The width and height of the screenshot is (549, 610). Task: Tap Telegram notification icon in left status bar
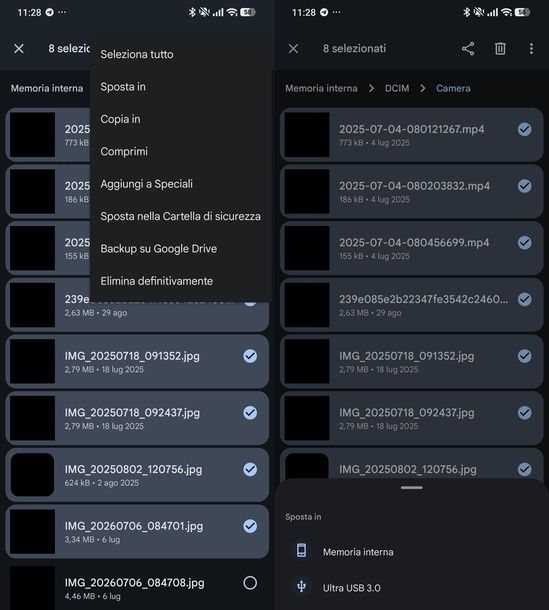click(x=49, y=12)
